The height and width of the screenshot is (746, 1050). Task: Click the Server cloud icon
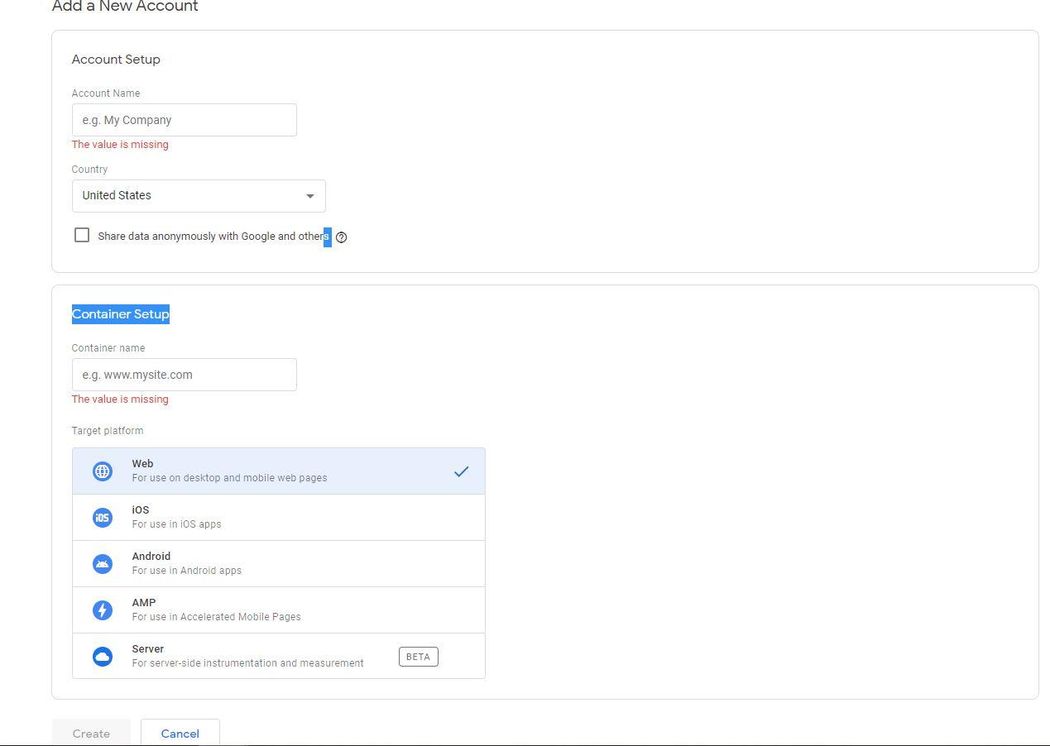pos(102,657)
